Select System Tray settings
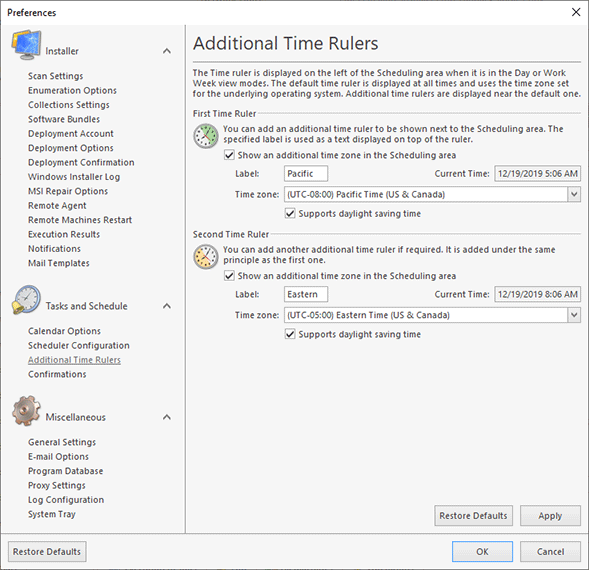The width and height of the screenshot is (589, 570). (x=52, y=514)
